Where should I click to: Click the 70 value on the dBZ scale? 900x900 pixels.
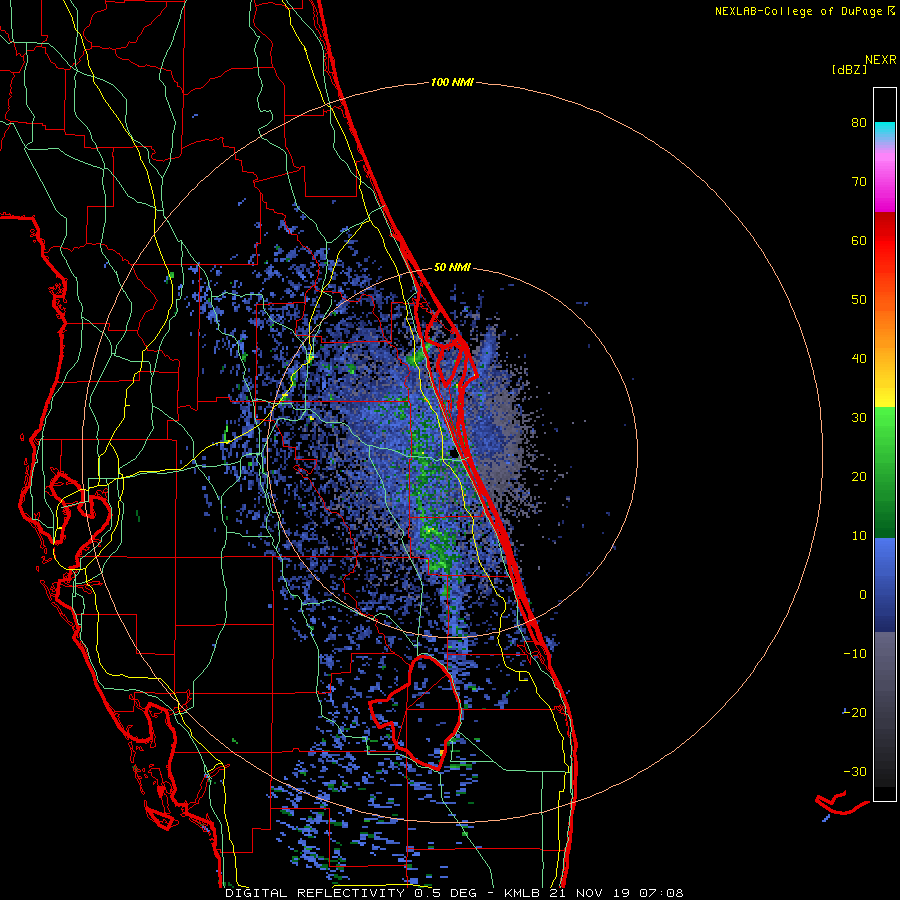point(859,182)
